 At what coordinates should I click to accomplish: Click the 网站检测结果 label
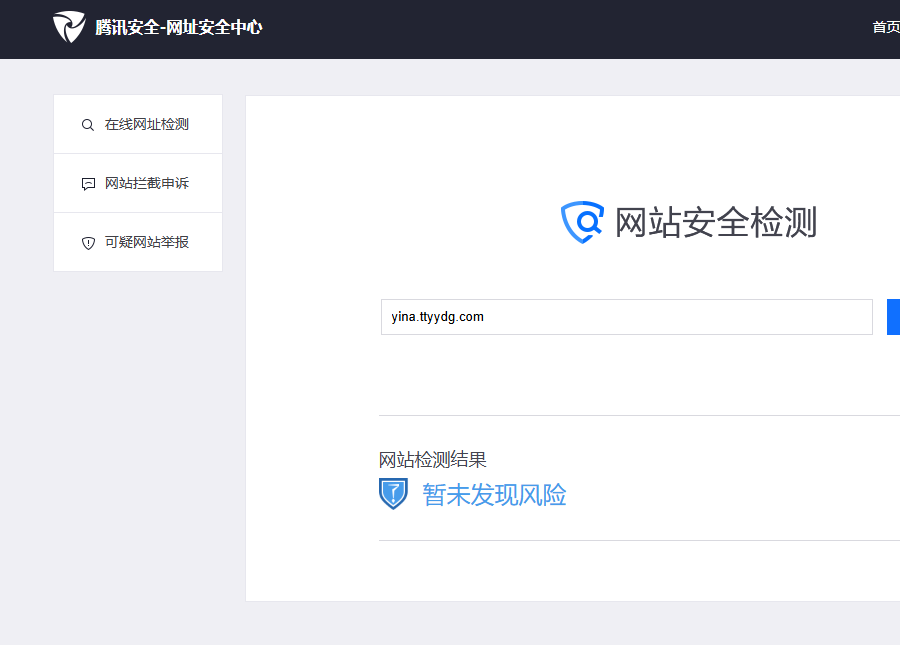click(x=433, y=460)
